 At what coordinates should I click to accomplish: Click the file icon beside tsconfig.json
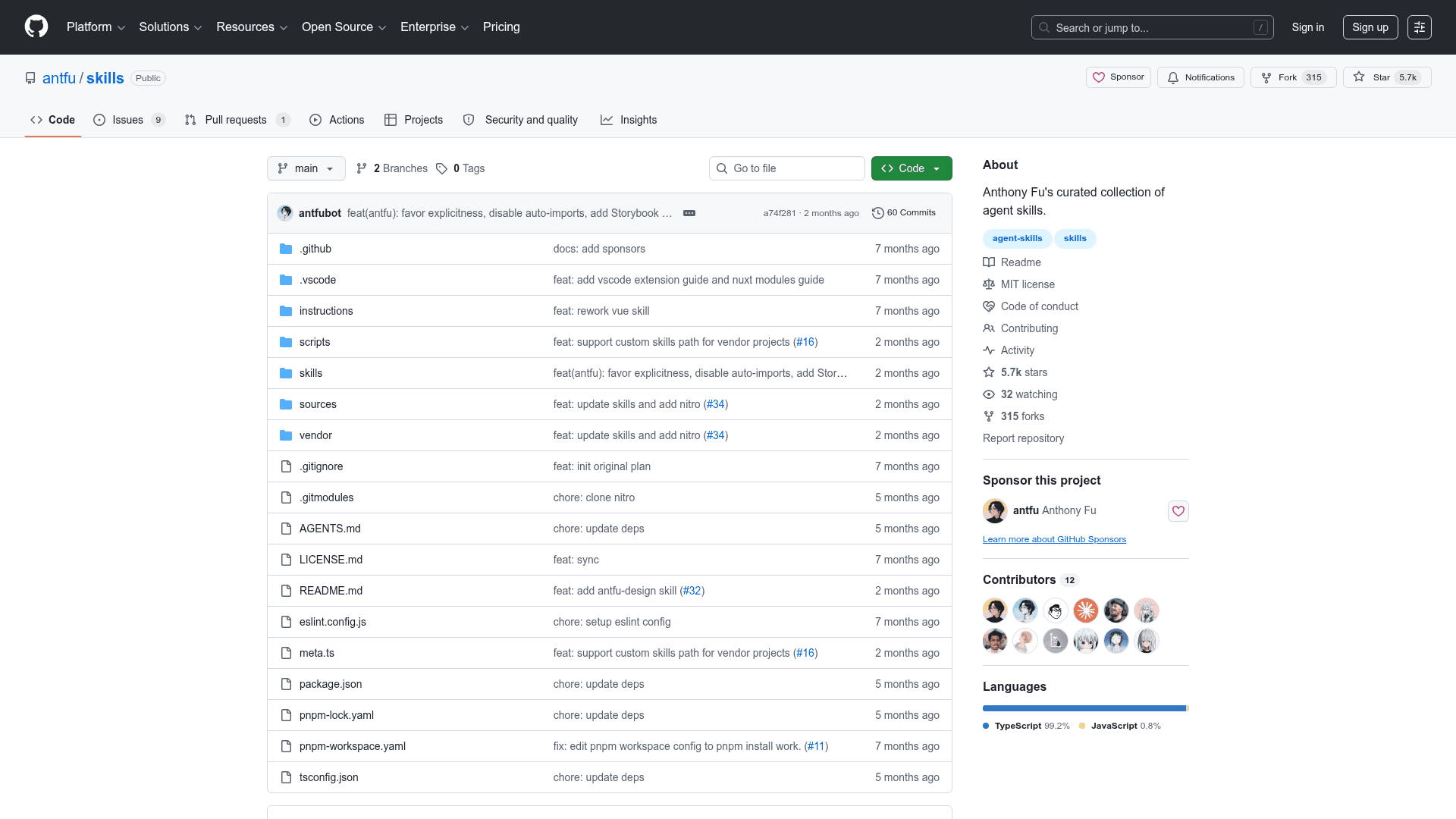click(286, 777)
